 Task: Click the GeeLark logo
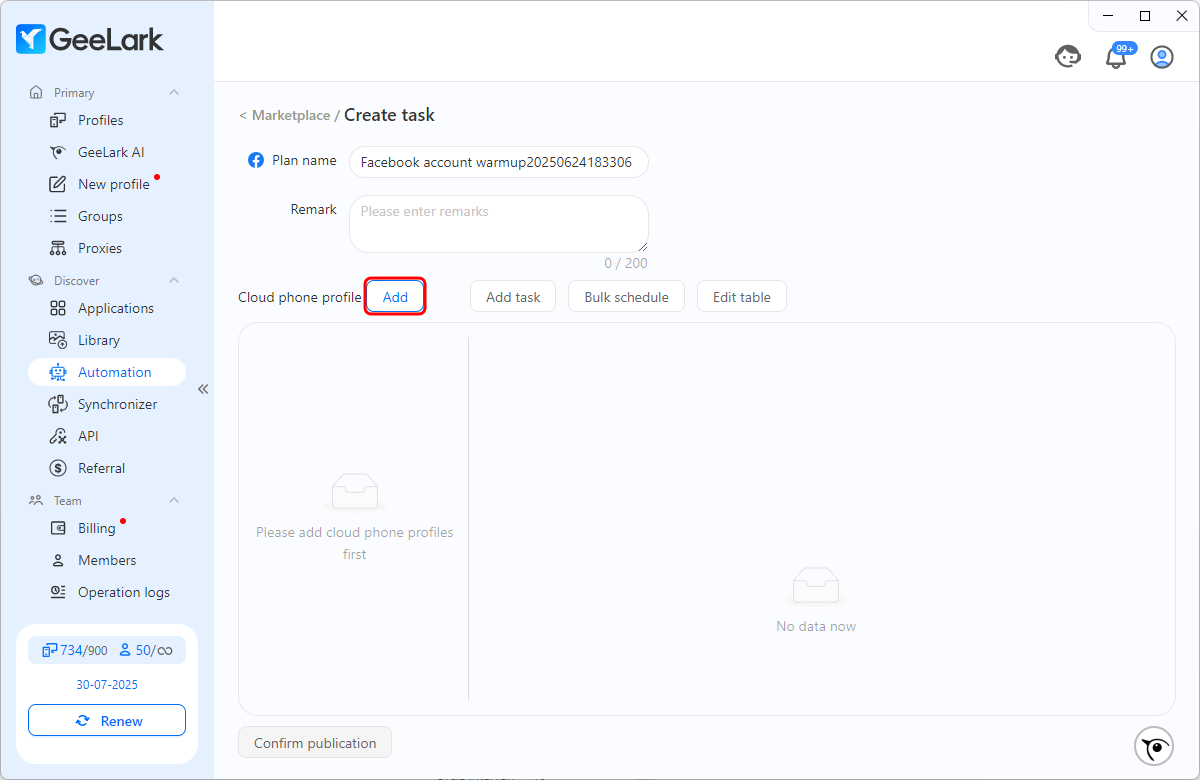[89, 39]
